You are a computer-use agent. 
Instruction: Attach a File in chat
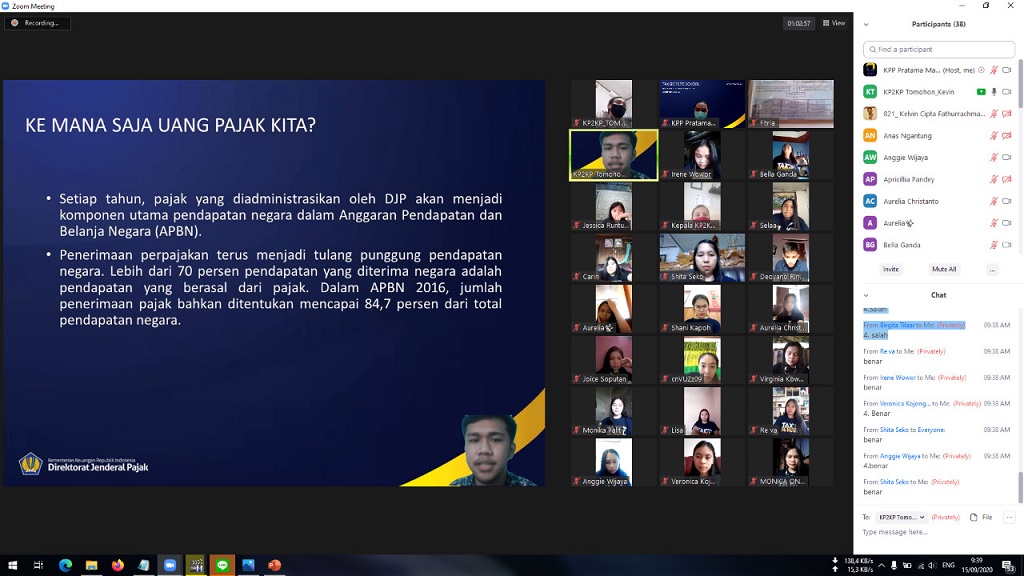point(981,517)
